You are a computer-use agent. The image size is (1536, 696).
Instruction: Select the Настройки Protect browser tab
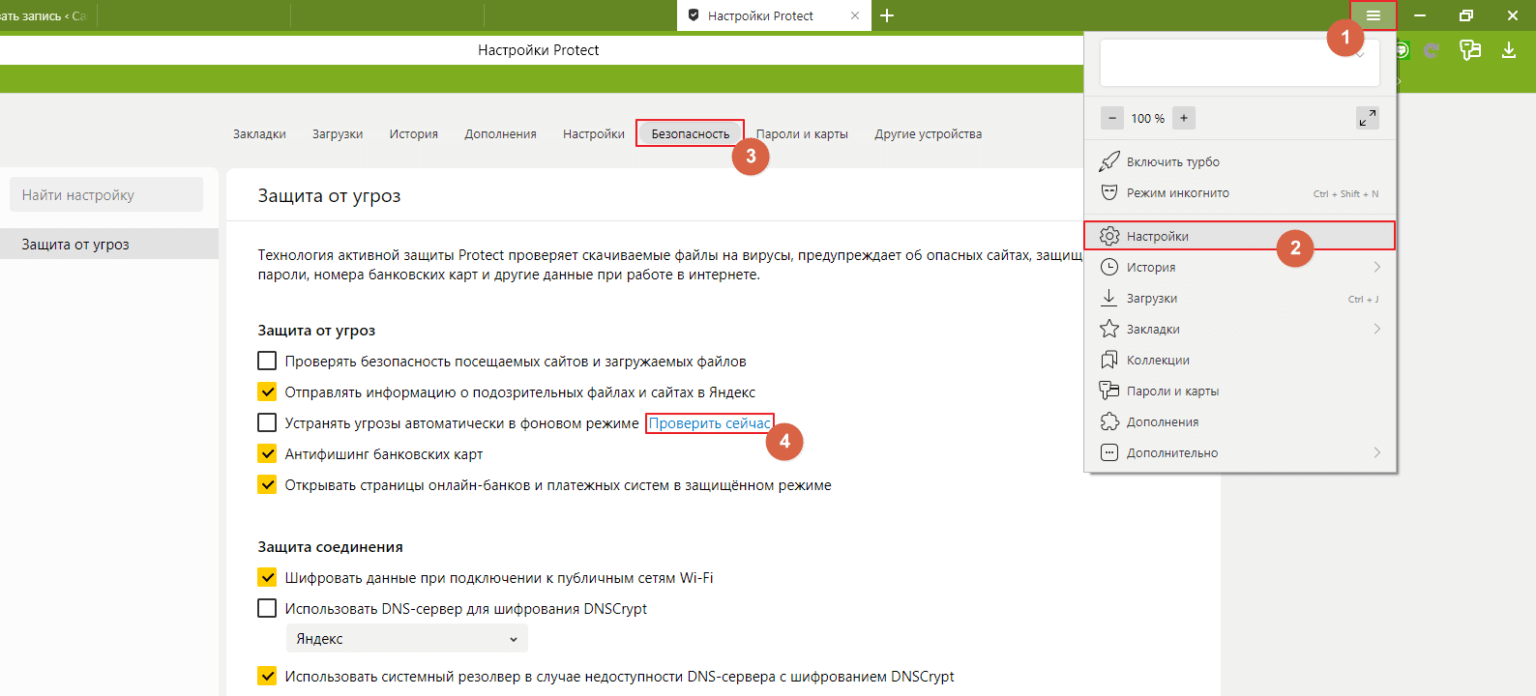click(773, 16)
